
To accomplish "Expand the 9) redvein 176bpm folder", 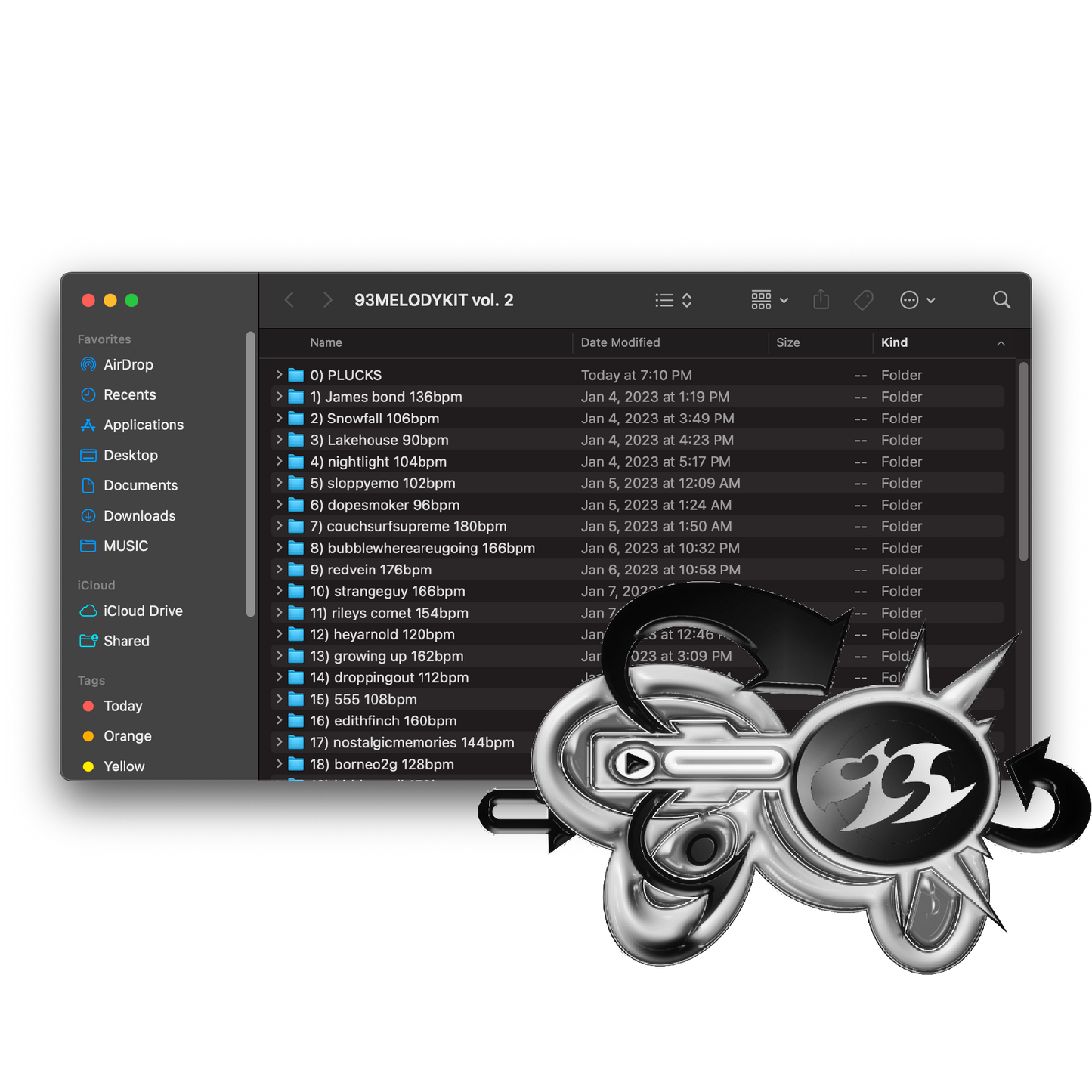I will pyautogui.click(x=279, y=569).
